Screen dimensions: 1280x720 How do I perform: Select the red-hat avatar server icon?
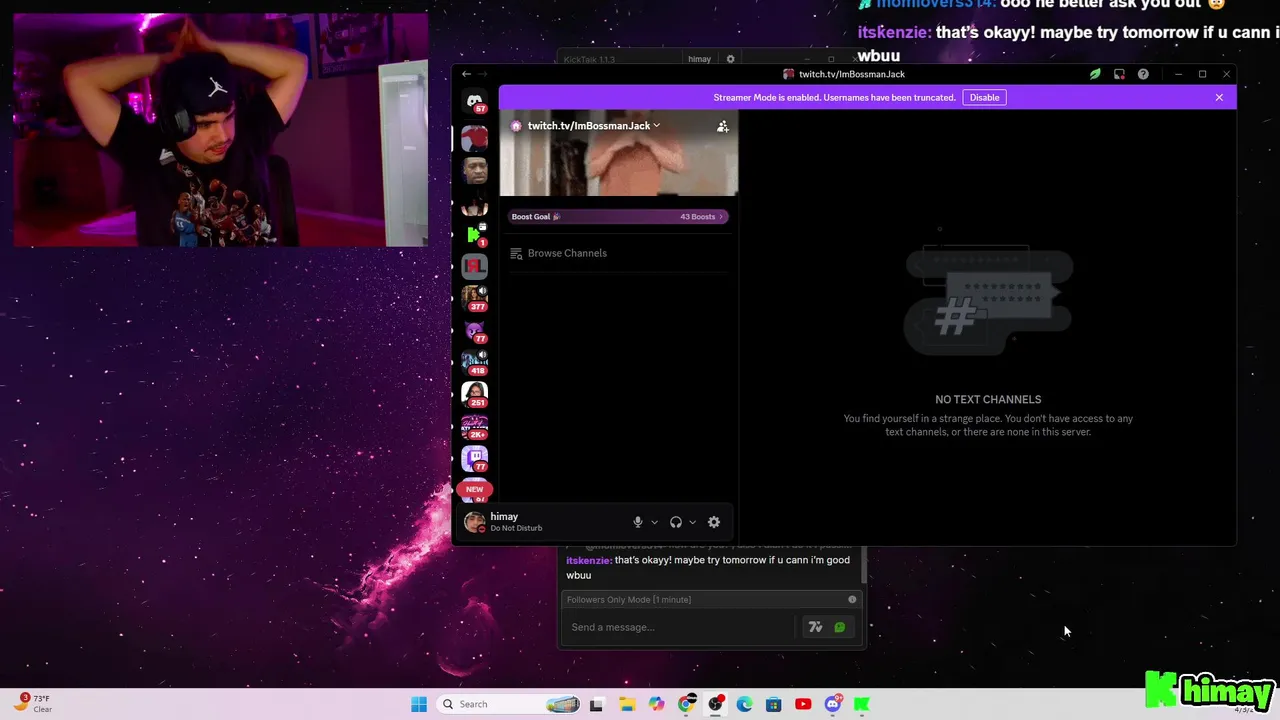tap(475, 138)
